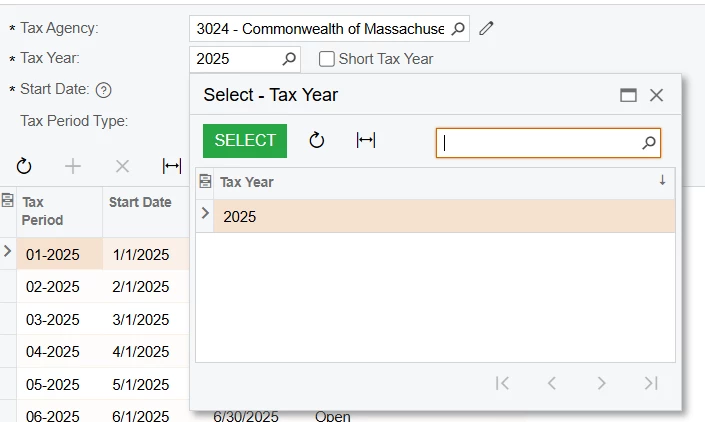Image resolution: width=705 pixels, height=422 pixels.
Task: Open the Start Date help icon
Action: pyautogui.click(x=103, y=90)
